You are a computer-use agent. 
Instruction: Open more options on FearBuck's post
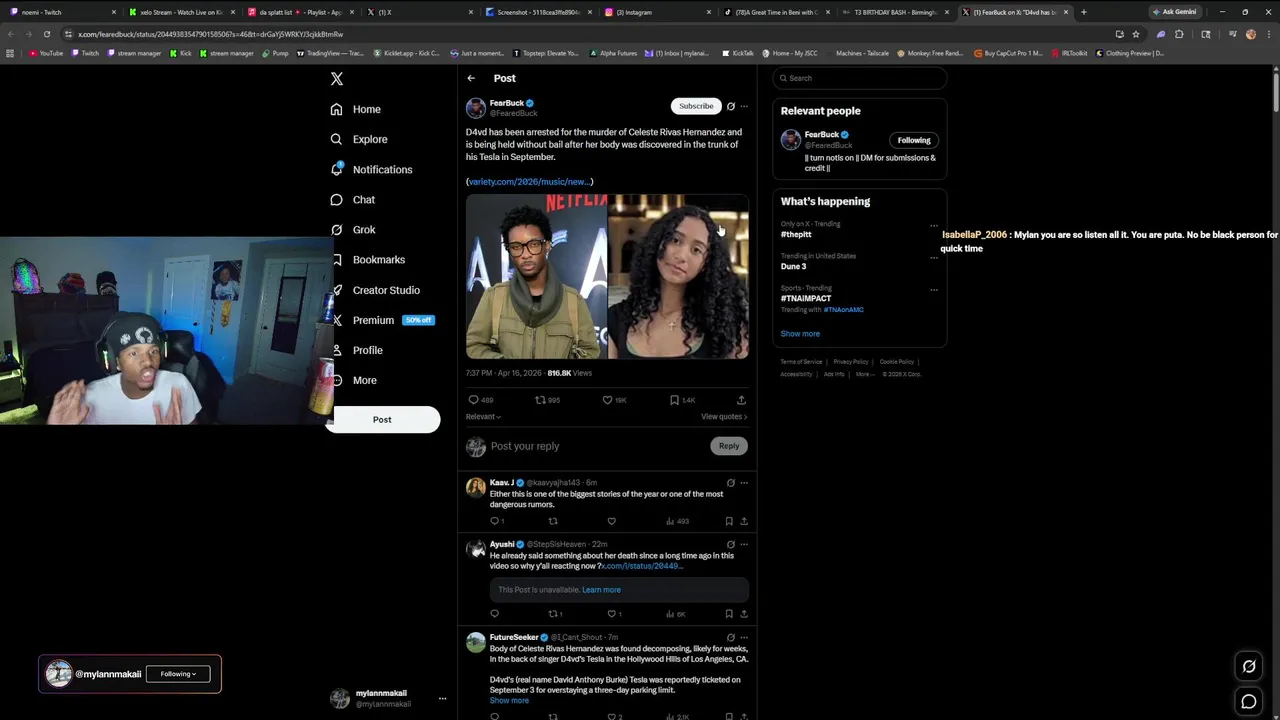coord(744,106)
